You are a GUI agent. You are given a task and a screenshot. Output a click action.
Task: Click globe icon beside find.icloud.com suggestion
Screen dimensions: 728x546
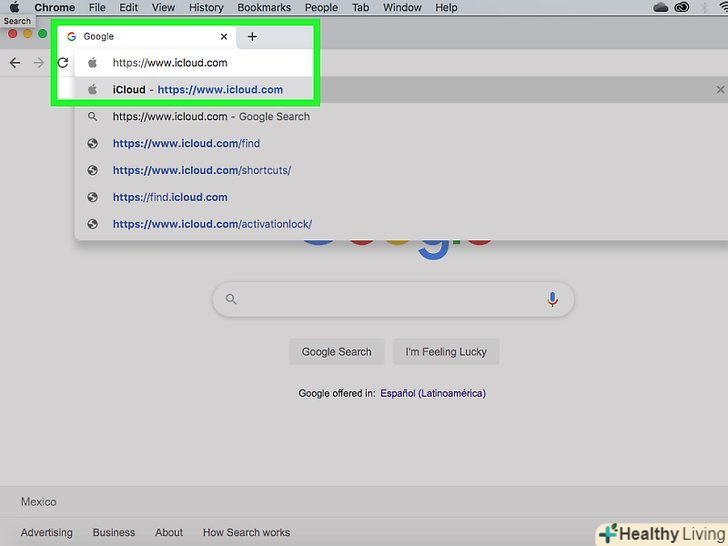pyautogui.click(x=92, y=197)
